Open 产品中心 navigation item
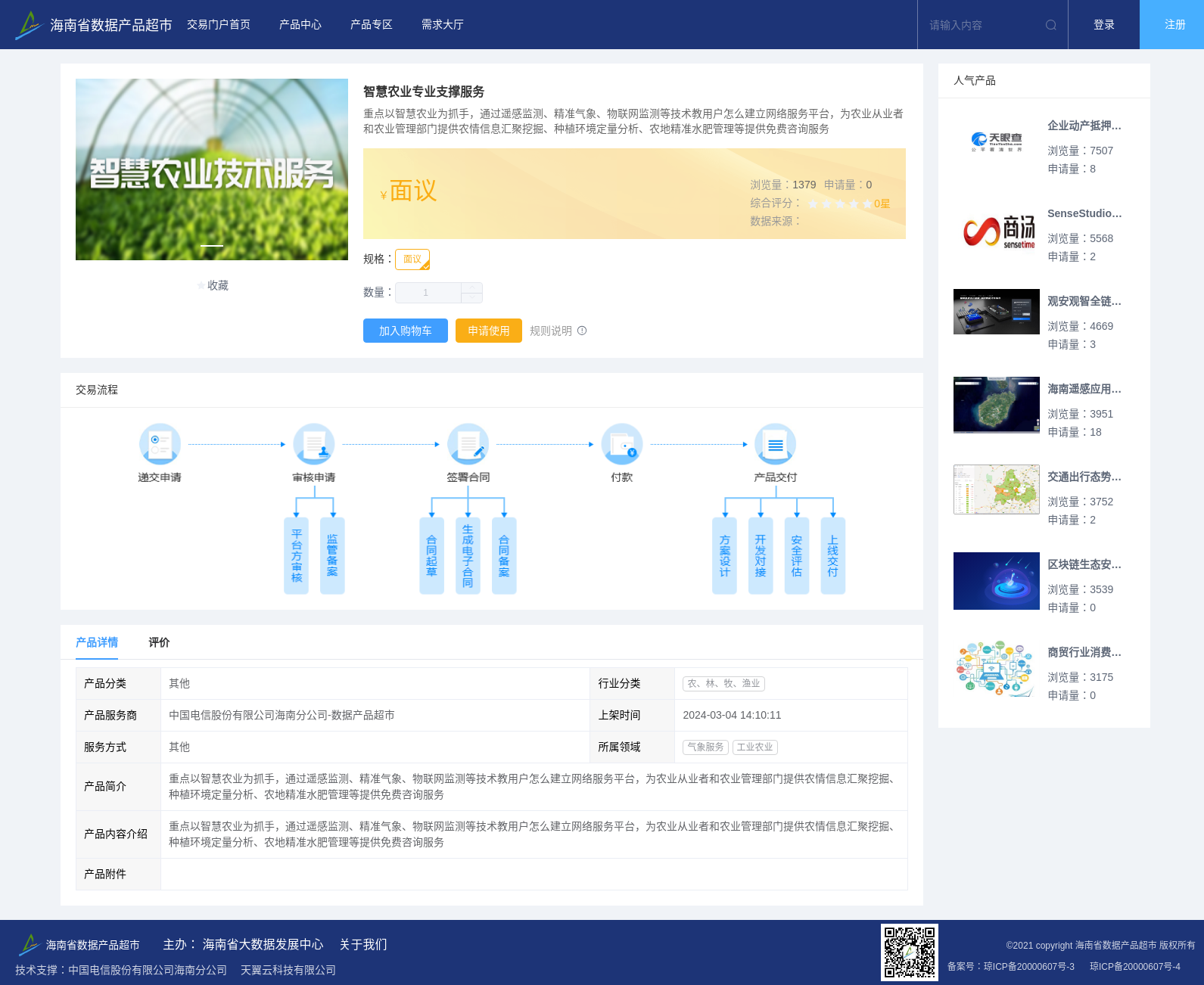The height and width of the screenshot is (985, 1204). 300,25
